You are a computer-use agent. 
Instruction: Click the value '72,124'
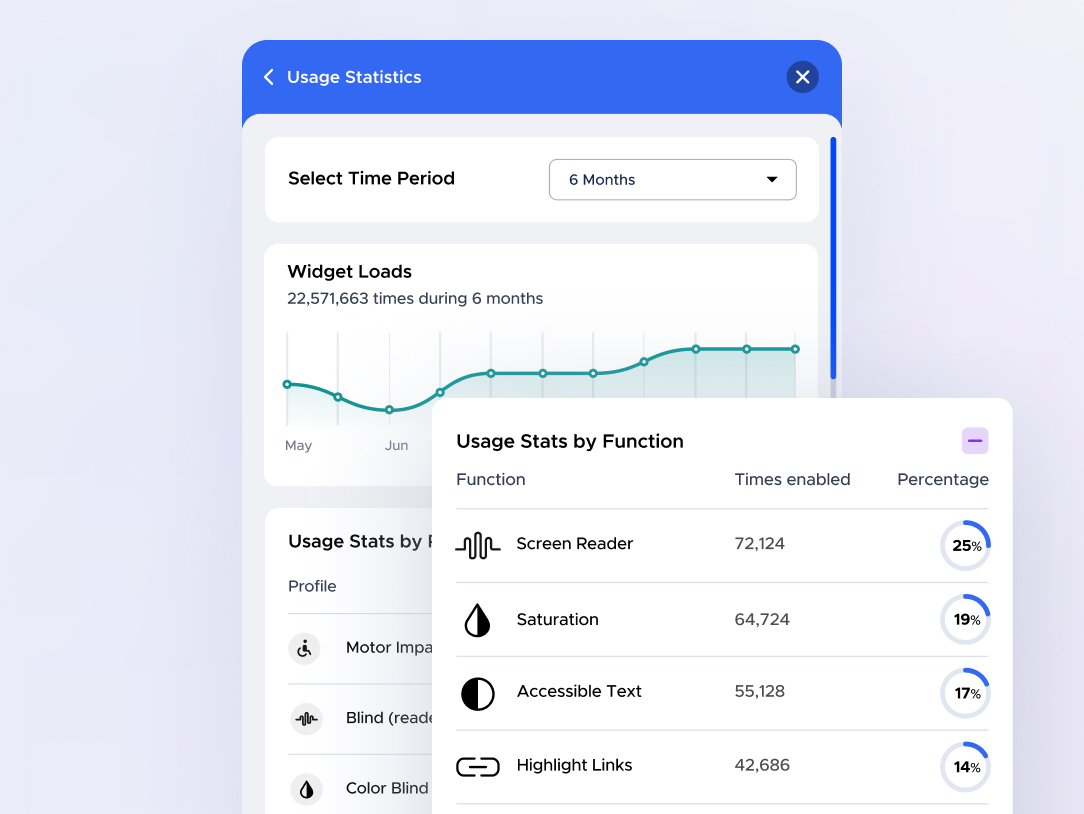click(x=759, y=544)
